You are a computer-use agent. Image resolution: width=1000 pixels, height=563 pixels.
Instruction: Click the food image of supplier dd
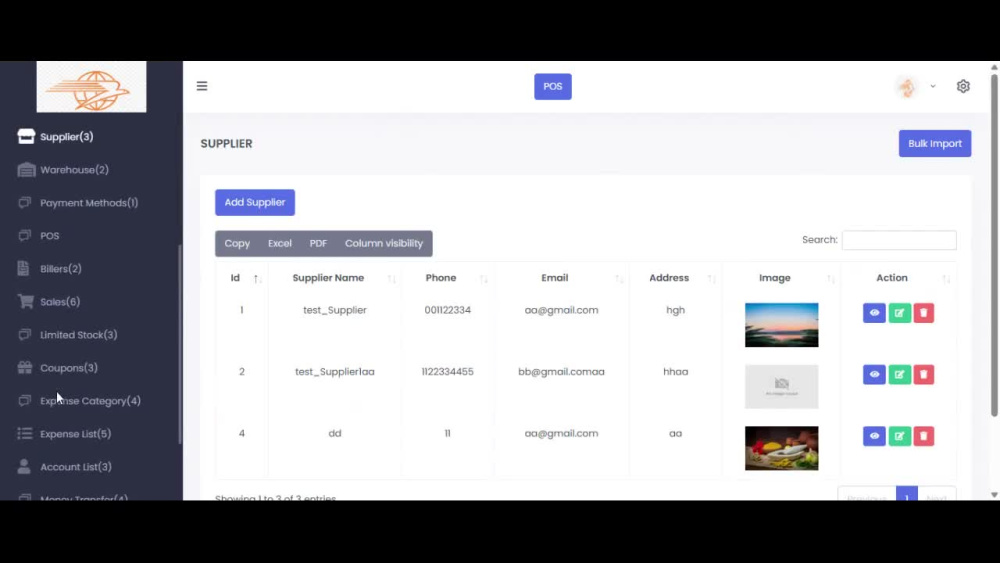coord(781,448)
